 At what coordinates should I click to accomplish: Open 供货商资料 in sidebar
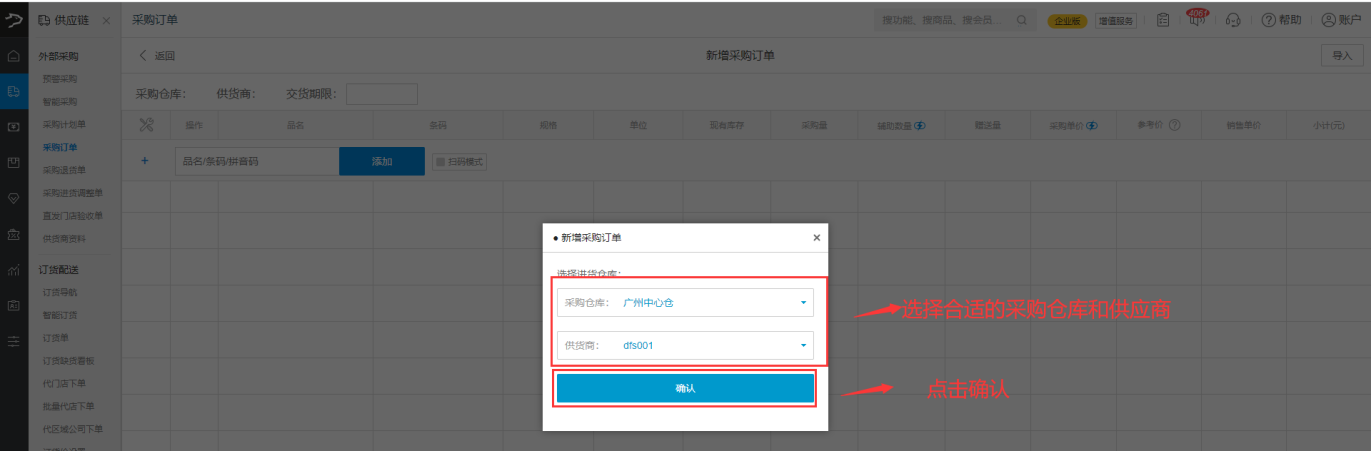click(64, 239)
